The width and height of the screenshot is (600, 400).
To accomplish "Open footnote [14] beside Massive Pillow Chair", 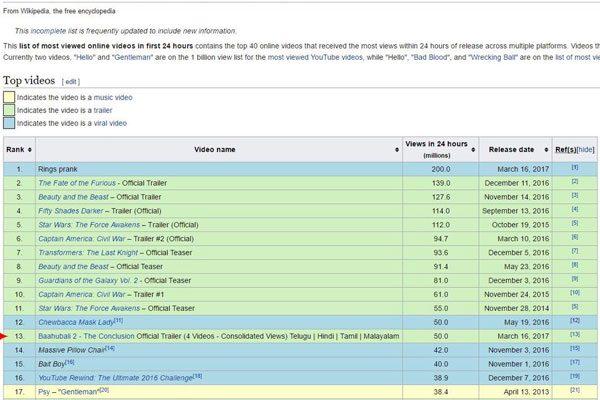I will [x=110, y=348].
